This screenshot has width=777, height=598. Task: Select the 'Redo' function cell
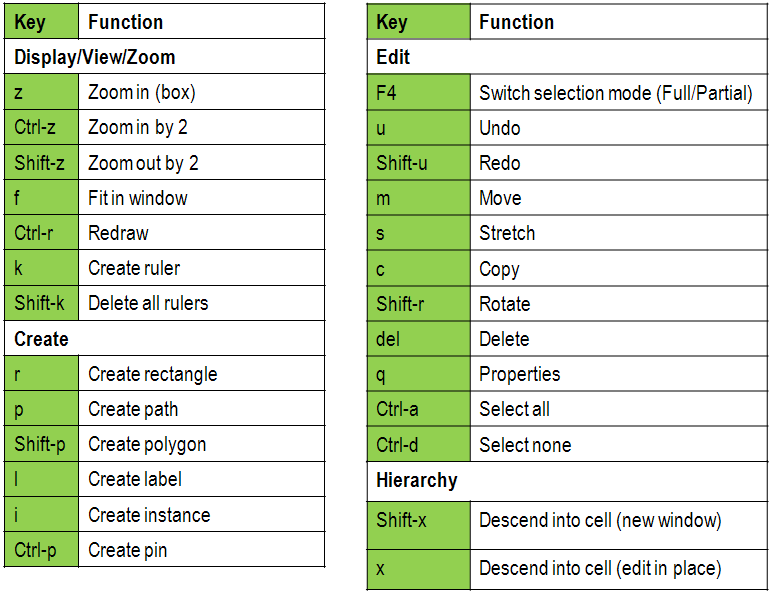coord(500,163)
